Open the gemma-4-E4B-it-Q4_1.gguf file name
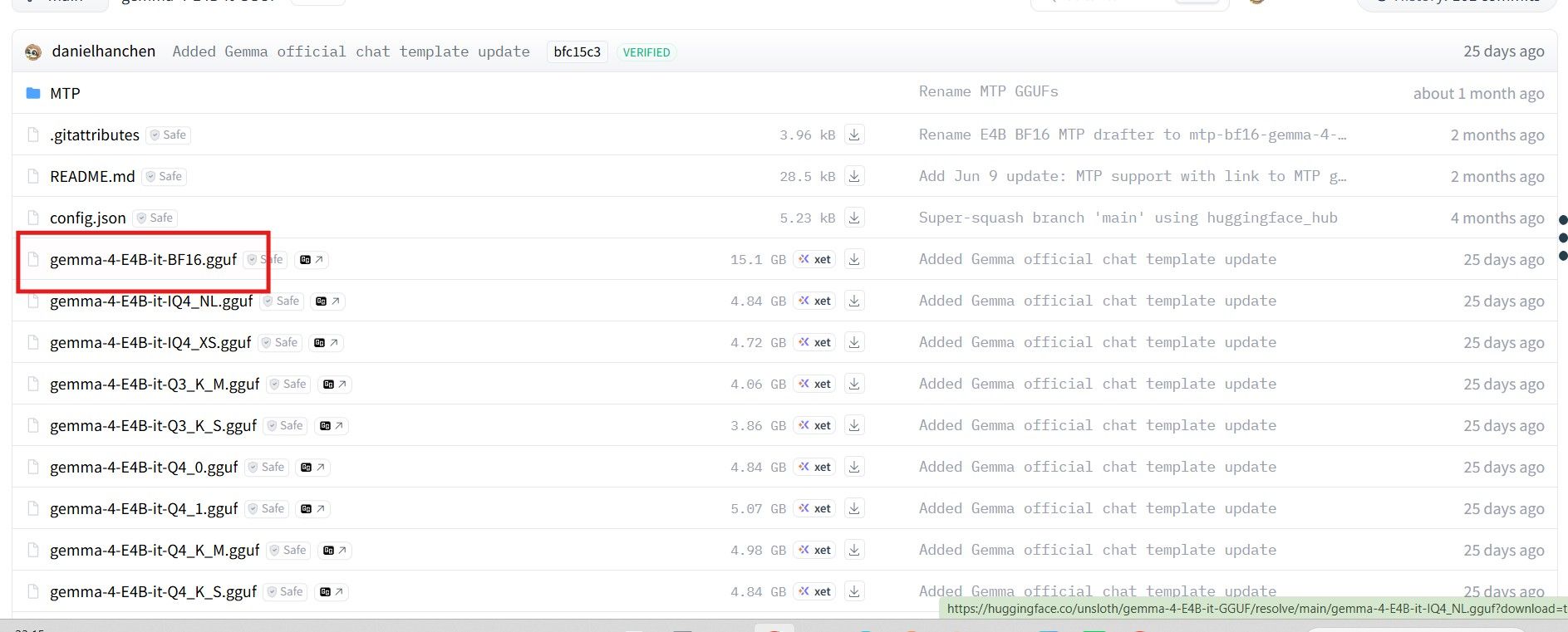The width and height of the screenshot is (1568, 632). [x=144, y=508]
